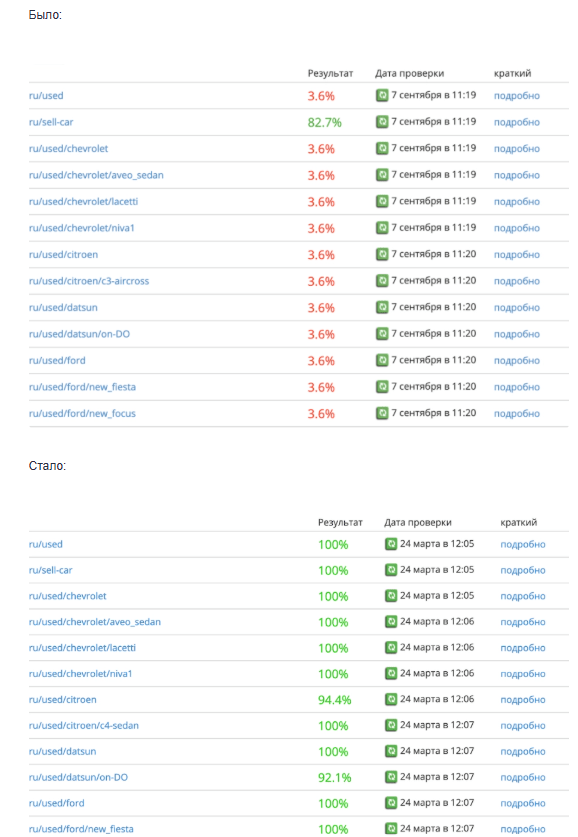Open ru/used/citroen/c4-sedan link

point(84,725)
